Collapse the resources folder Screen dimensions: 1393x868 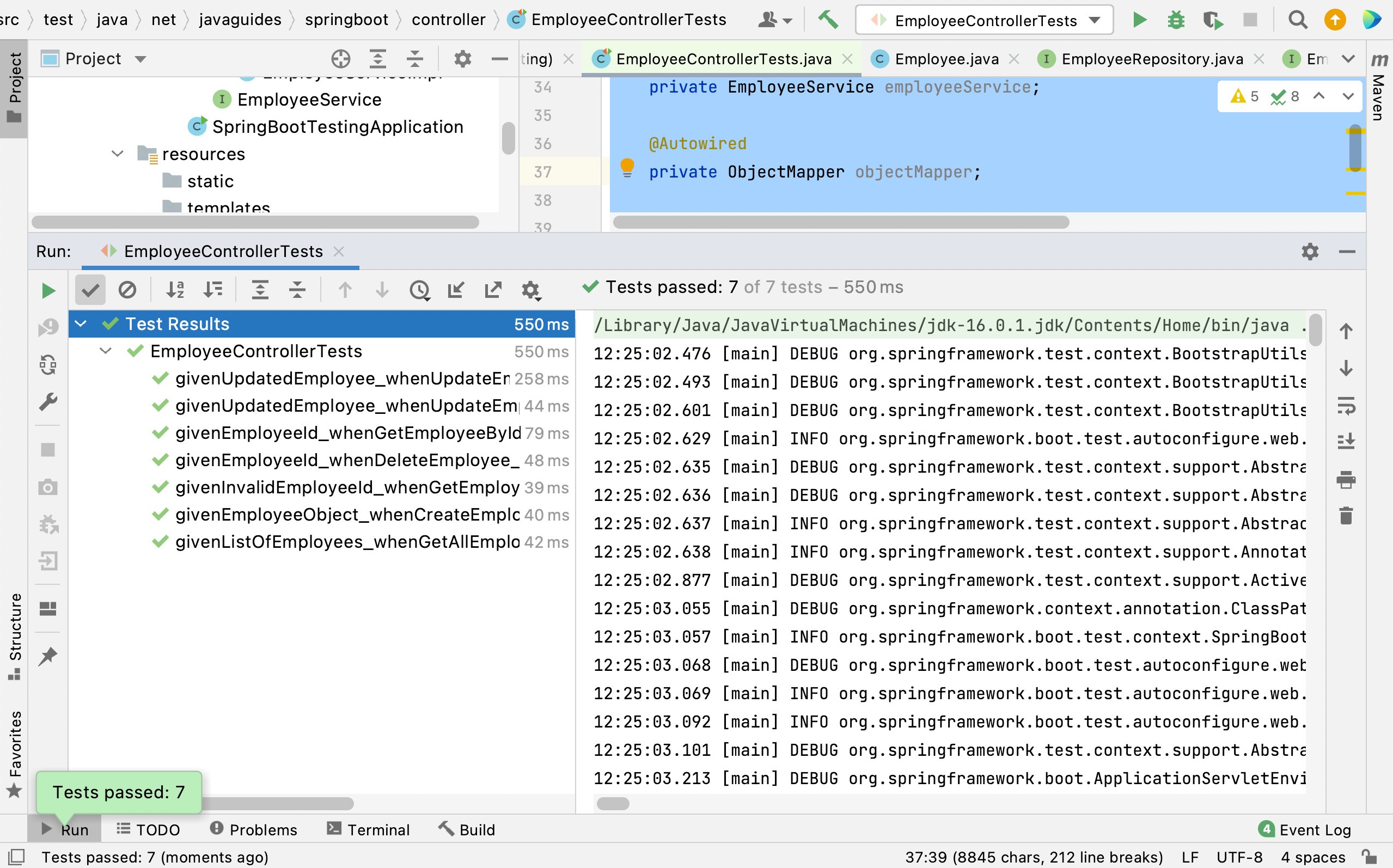(x=117, y=154)
